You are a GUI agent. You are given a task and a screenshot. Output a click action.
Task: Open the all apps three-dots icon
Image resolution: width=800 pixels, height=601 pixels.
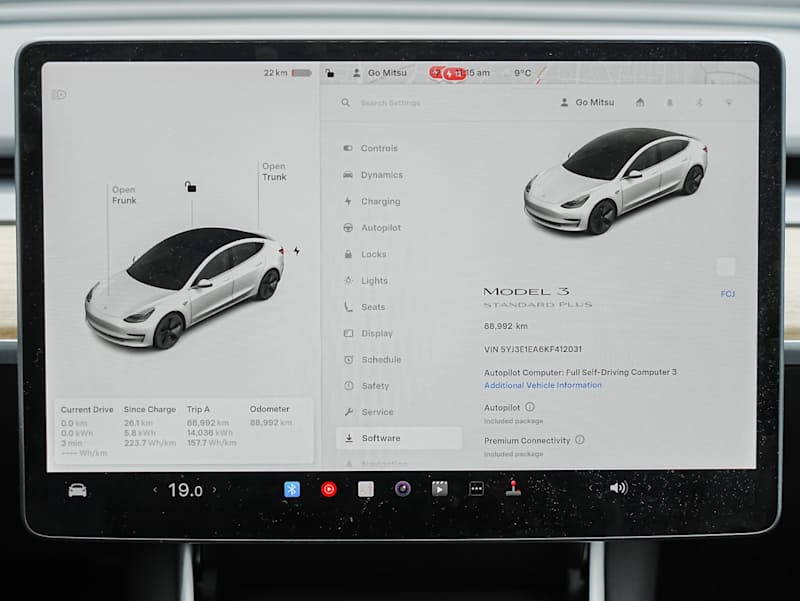[477, 488]
